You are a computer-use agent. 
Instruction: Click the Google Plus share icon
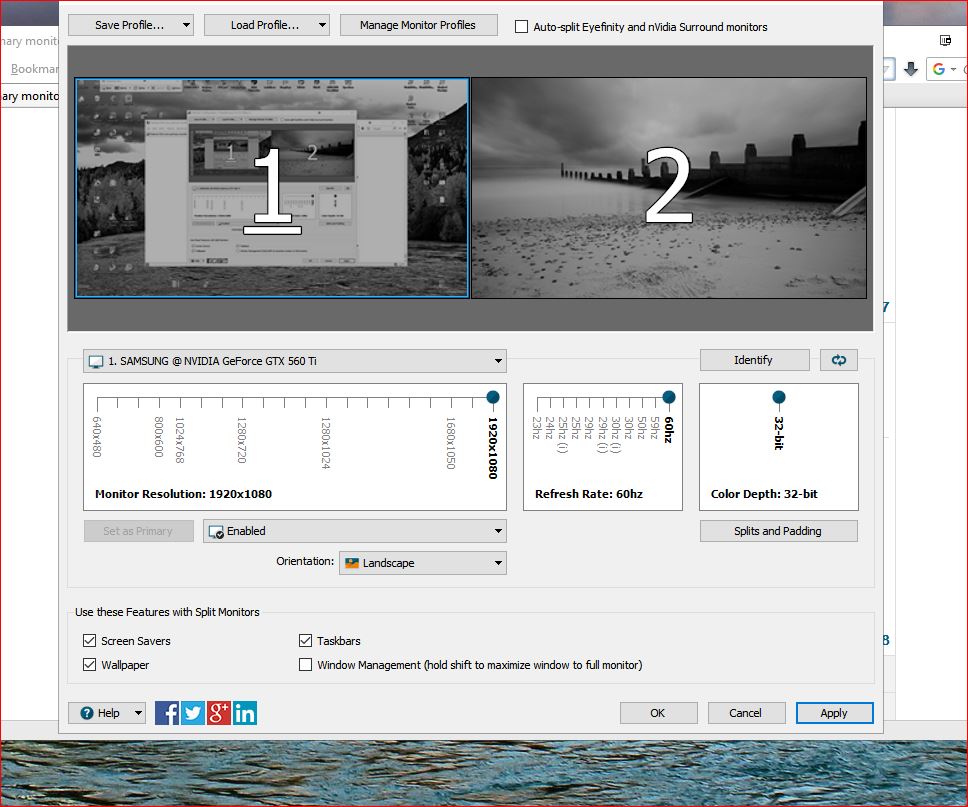pyautogui.click(x=219, y=713)
